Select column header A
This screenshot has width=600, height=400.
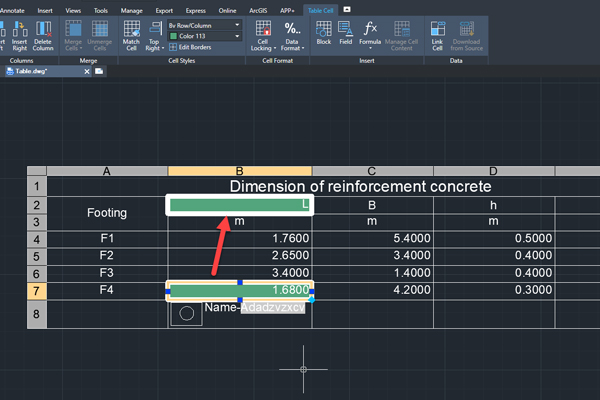click(x=107, y=171)
